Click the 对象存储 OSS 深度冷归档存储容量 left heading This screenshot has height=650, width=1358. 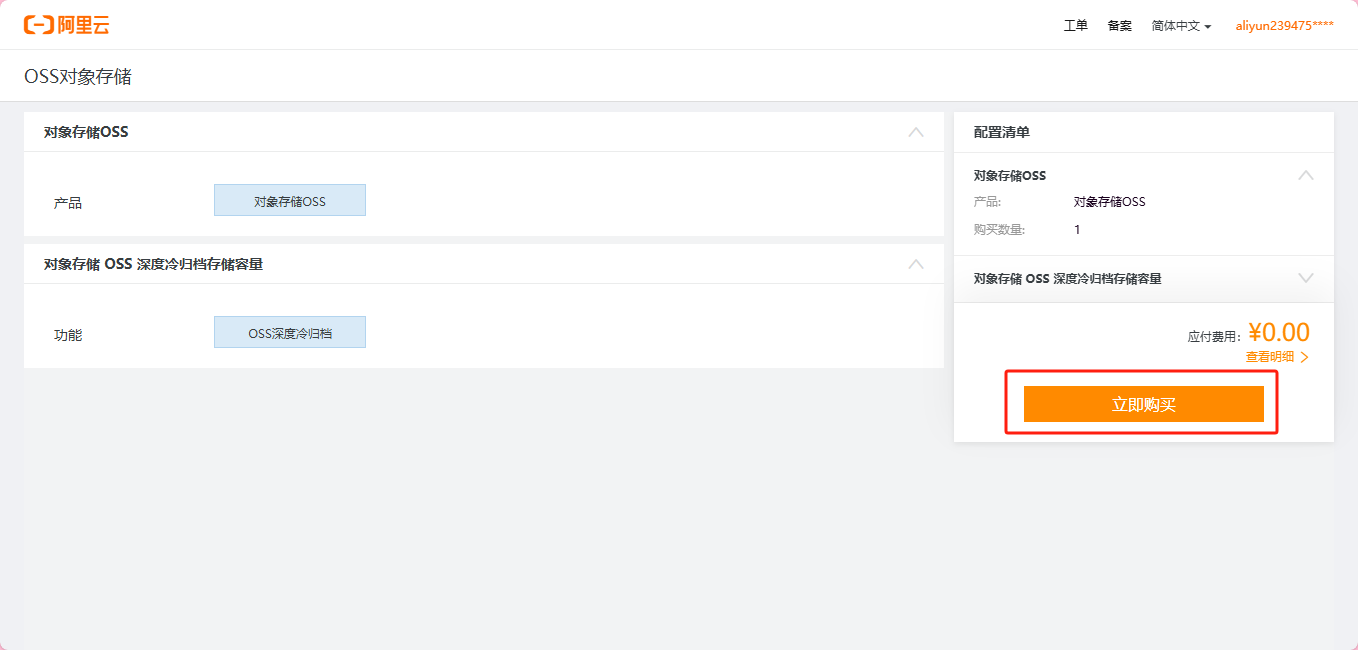[x=153, y=264]
